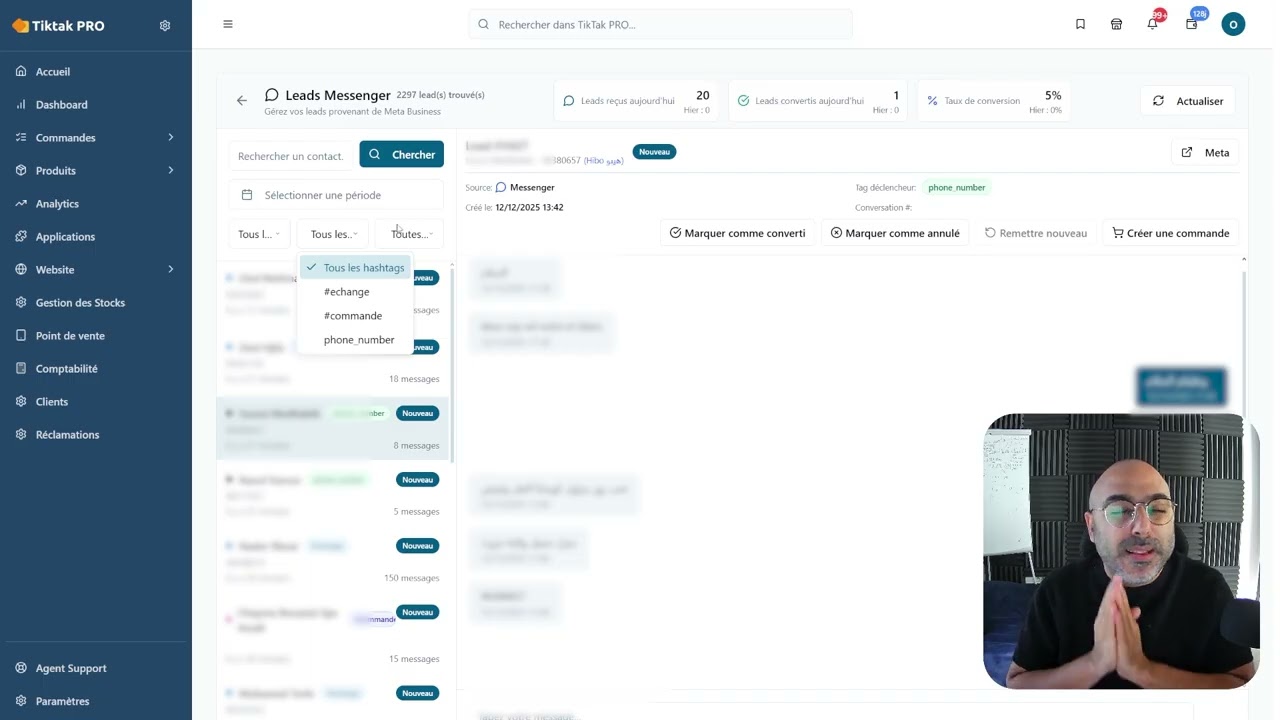The image size is (1280, 720).
Task: Open the wallet icon with 128 badge
Action: pyautogui.click(x=1192, y=24)
